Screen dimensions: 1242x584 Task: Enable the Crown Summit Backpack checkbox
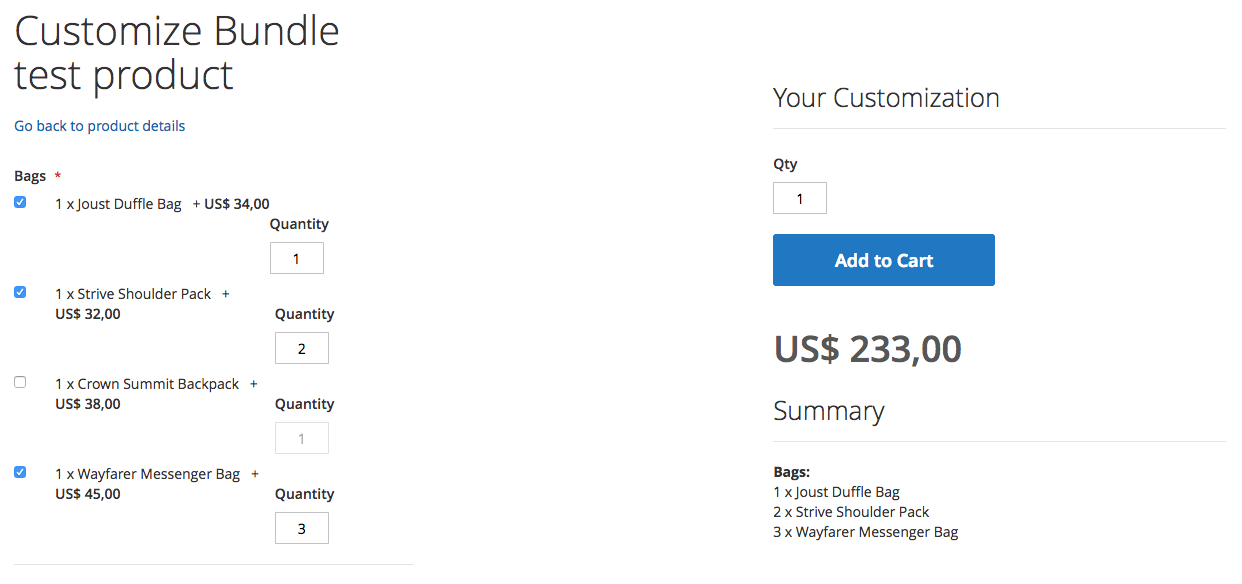[20, 382]
